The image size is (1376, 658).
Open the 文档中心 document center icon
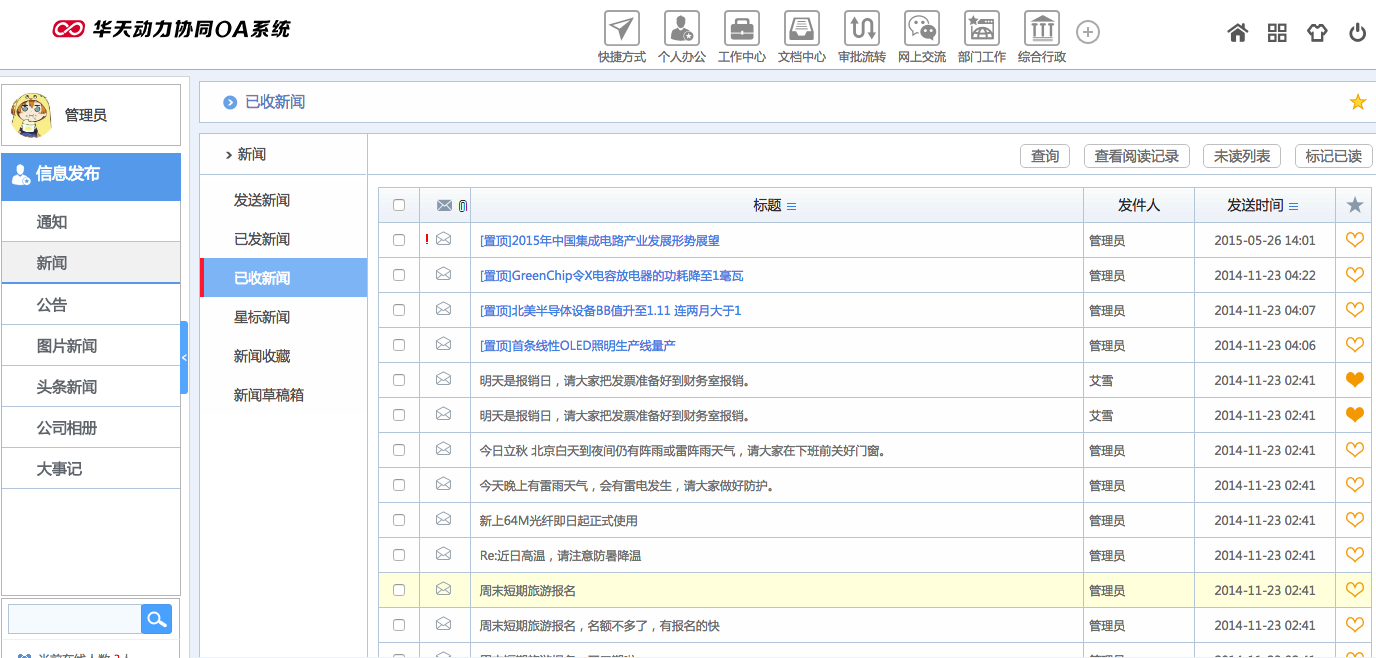pos(801,28)
